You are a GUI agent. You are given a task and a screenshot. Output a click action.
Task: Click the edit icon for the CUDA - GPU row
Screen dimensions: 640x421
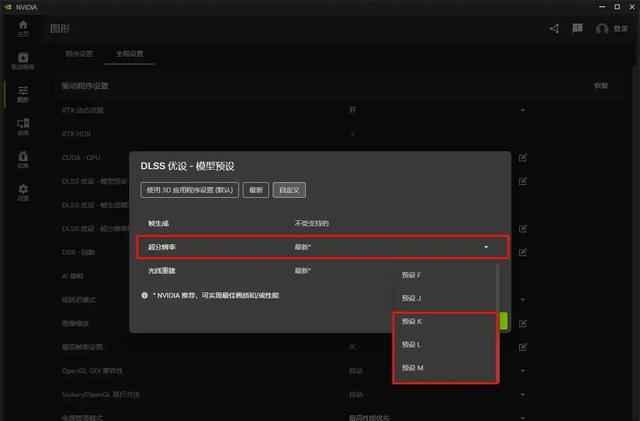tap(522, 157)
